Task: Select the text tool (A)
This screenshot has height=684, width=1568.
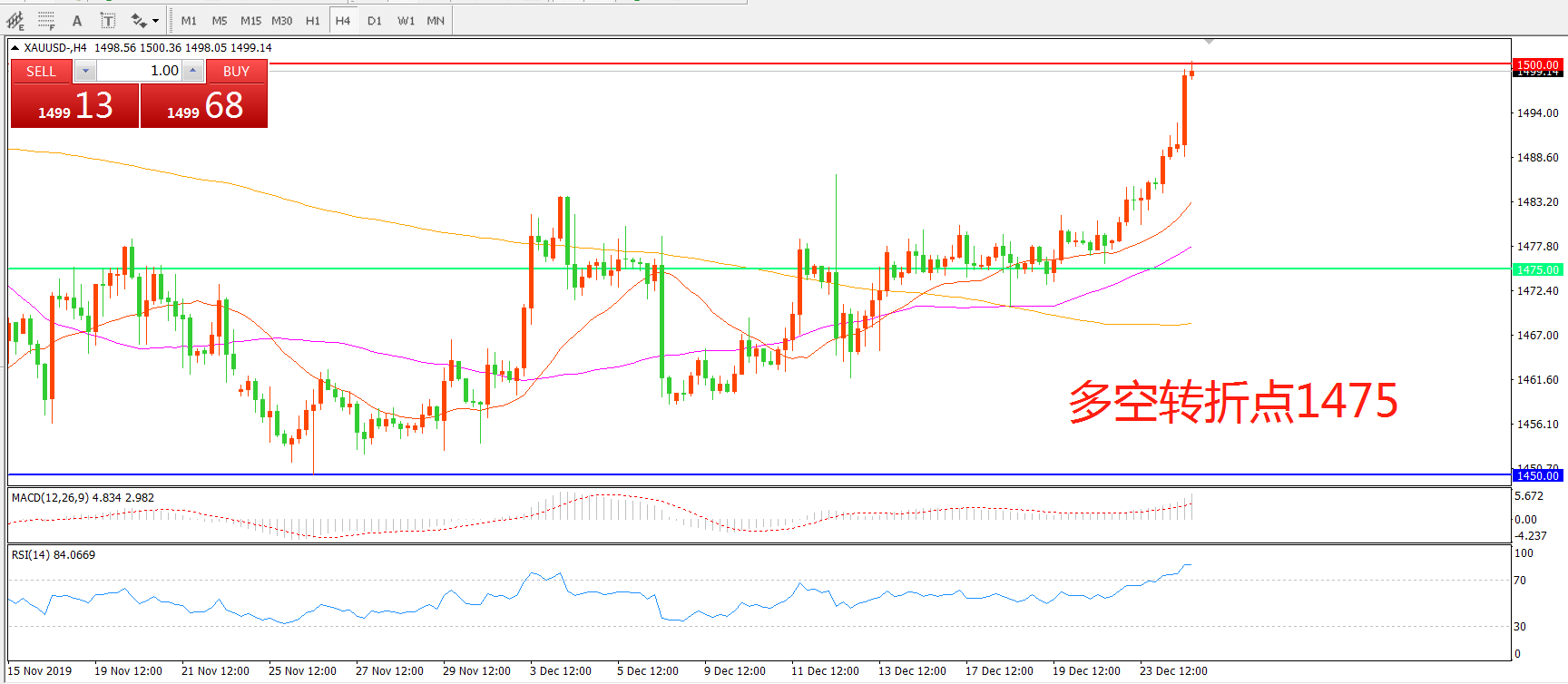Action: (77, 20)
